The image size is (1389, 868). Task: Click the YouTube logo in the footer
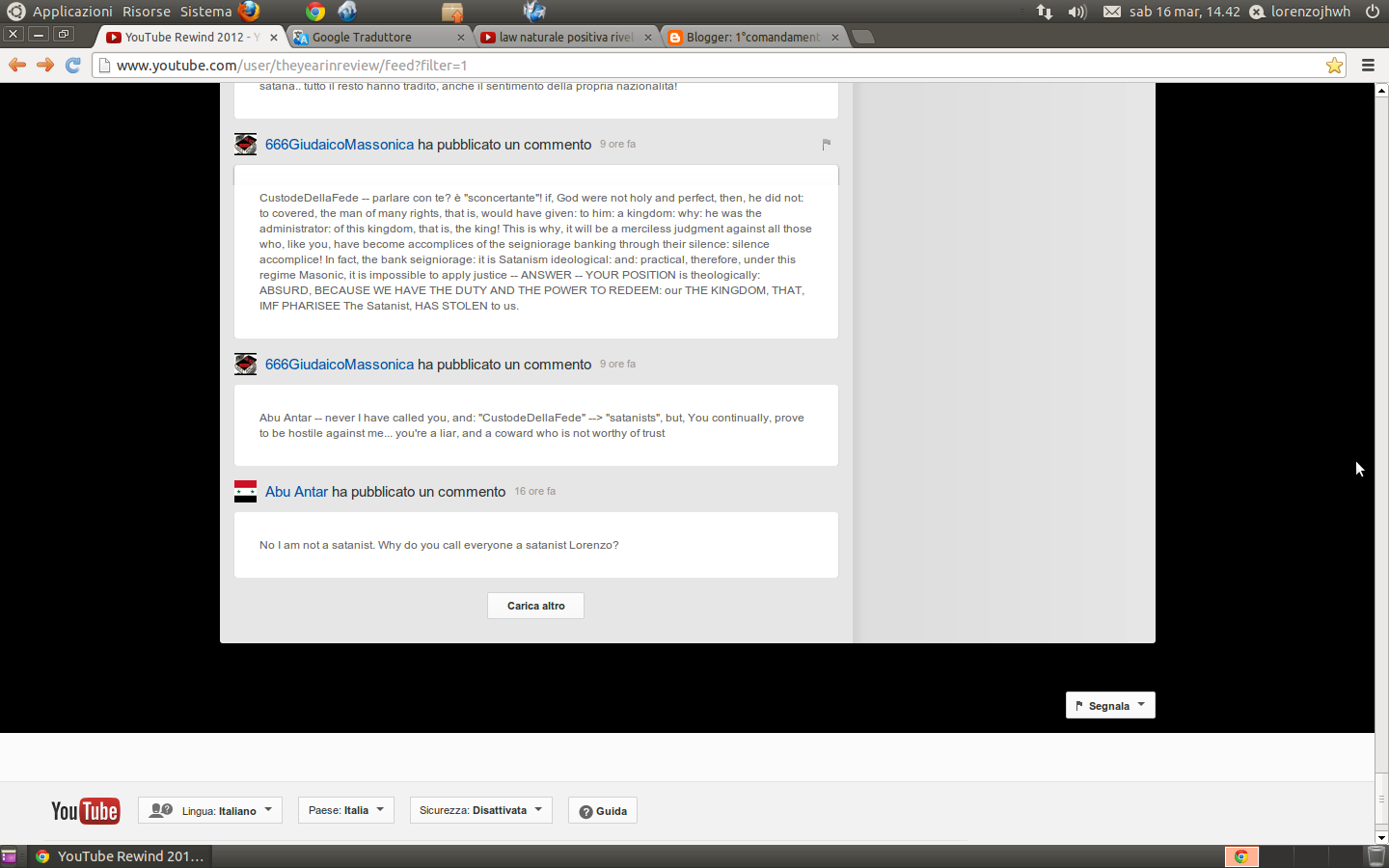85,811
